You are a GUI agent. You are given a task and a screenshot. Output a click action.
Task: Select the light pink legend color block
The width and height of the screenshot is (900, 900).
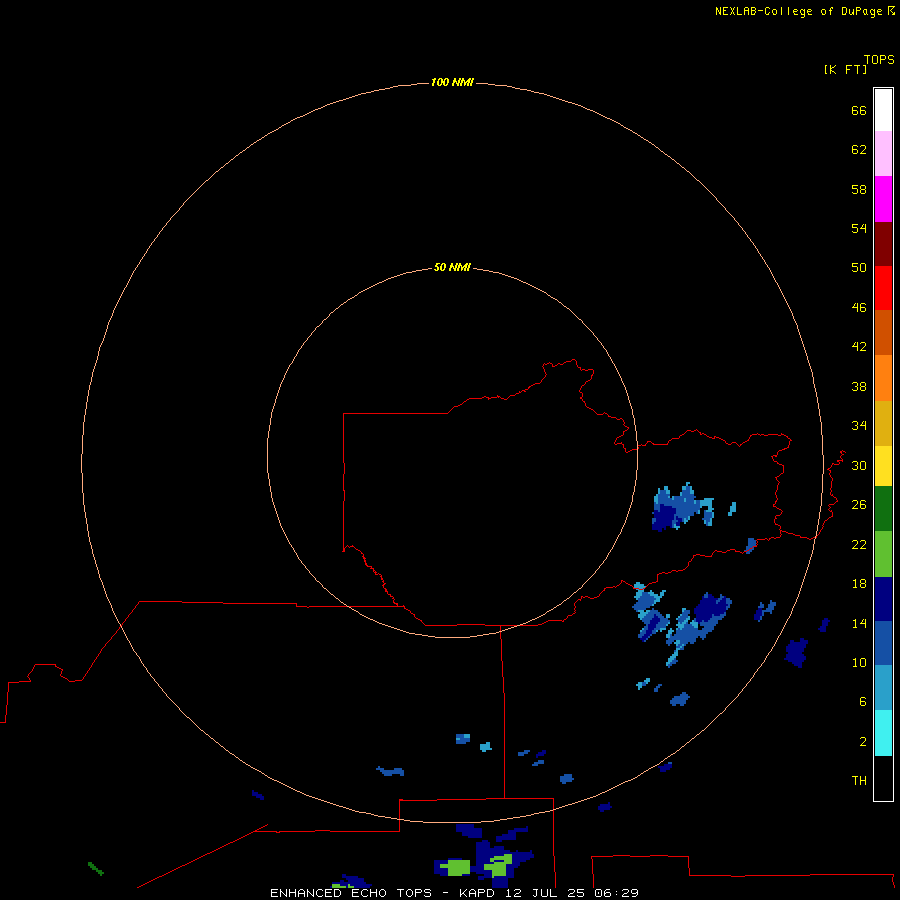pos(883,154)
